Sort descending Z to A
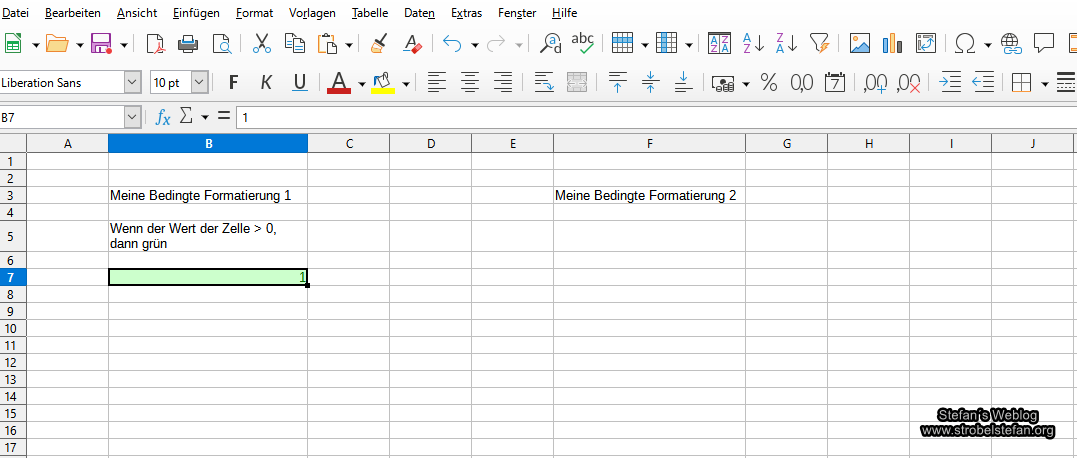This screenshot has width=1077, height=458. [786, 43]
